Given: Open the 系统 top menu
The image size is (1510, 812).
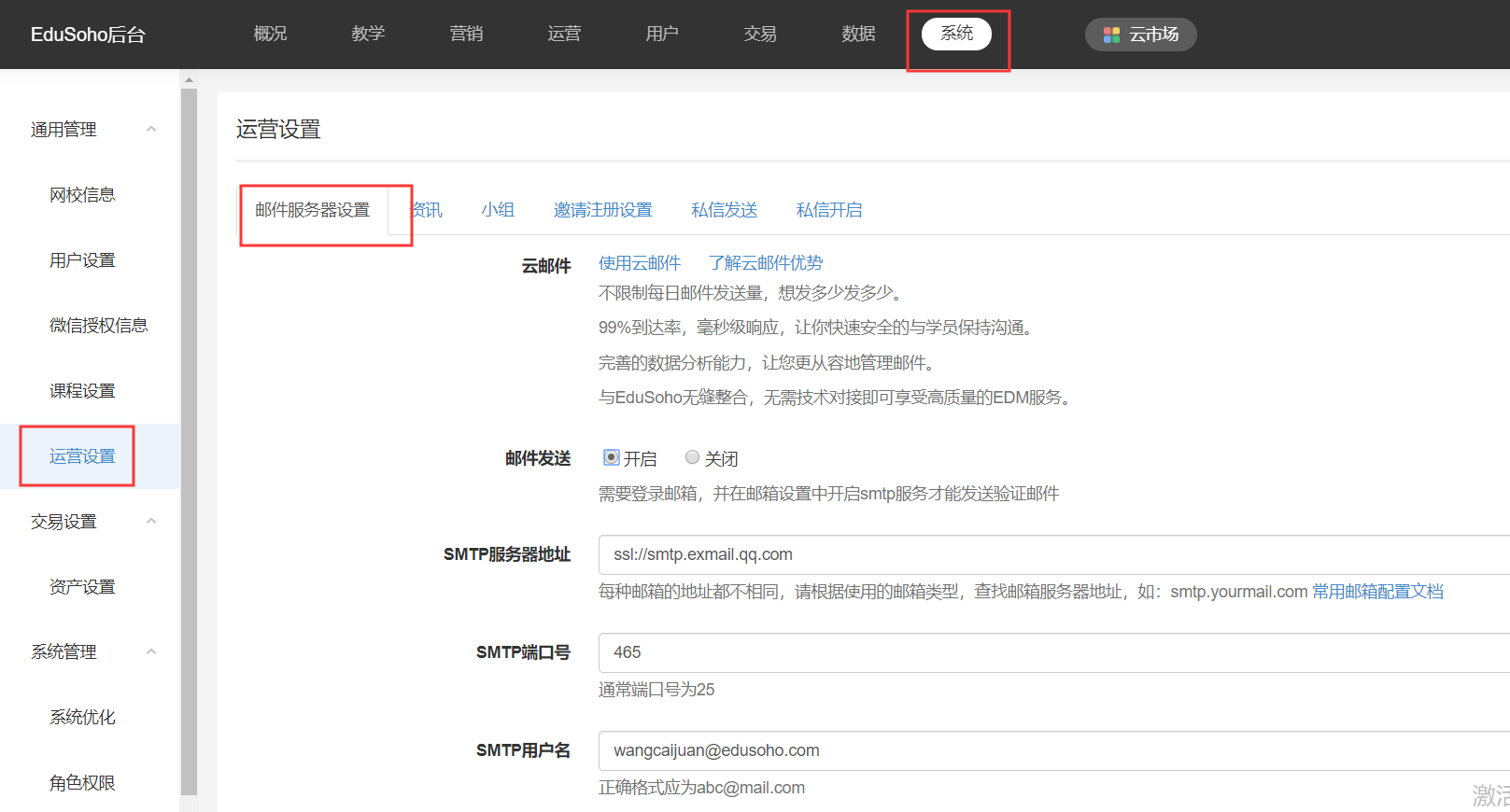Looking at the screenshot, I should click(x=956, y=34).
